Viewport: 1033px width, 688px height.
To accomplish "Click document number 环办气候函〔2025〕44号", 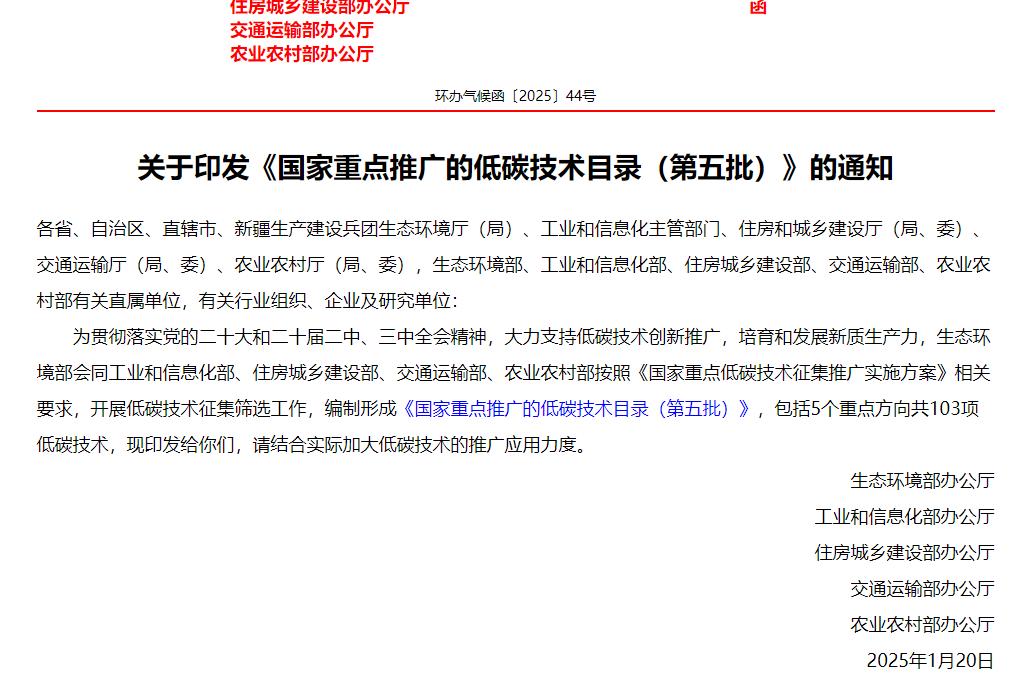I will pos(515,96).
